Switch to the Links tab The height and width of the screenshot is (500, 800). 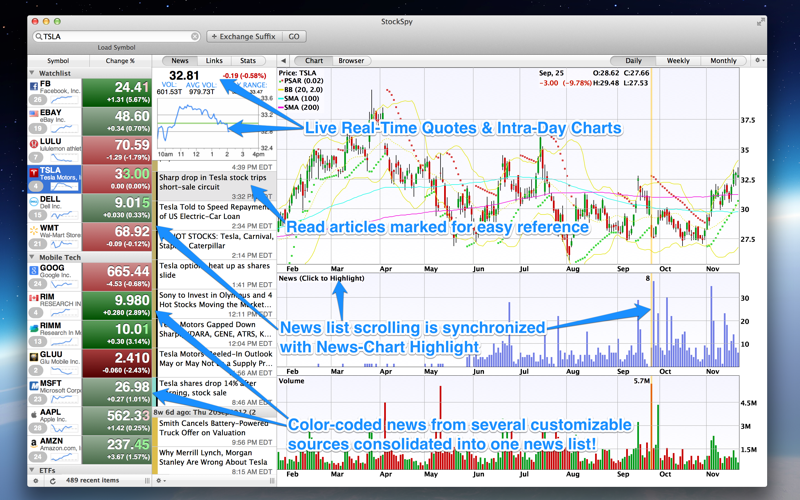(214, 61)
